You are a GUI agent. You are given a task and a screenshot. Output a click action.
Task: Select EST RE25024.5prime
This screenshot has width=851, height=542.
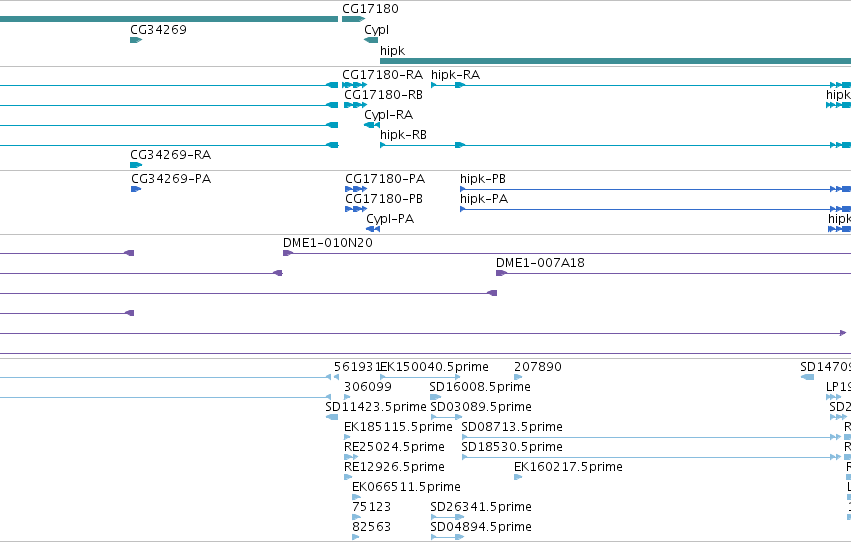pyautogui.click(x=351, y=457)
